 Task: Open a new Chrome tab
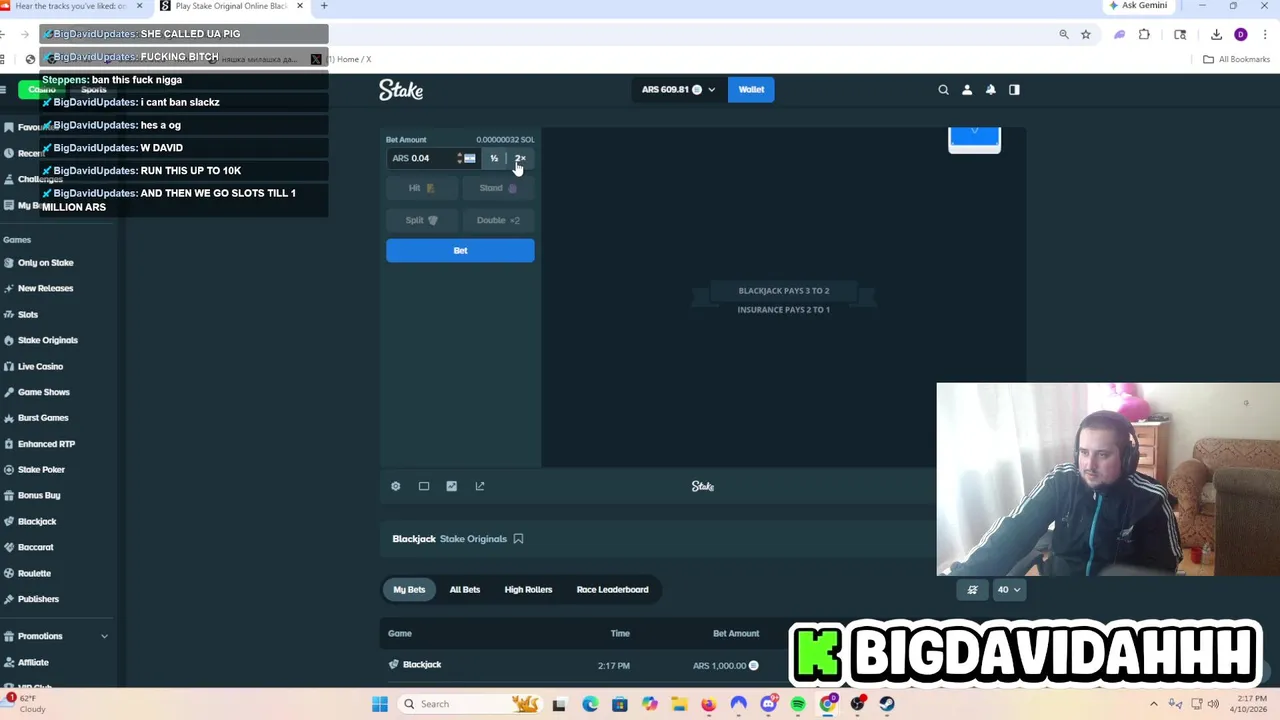pyautogui.click(x=324, y=6)
